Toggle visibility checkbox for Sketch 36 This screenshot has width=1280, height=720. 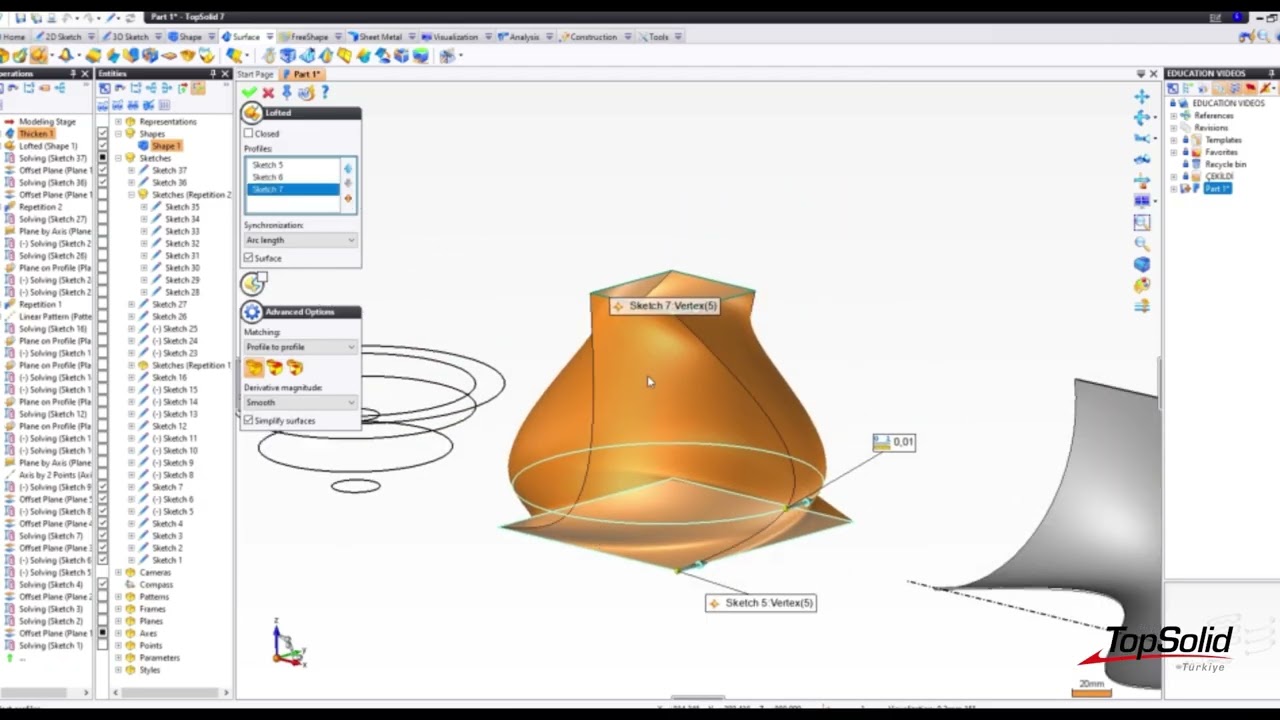coord(102,182)
